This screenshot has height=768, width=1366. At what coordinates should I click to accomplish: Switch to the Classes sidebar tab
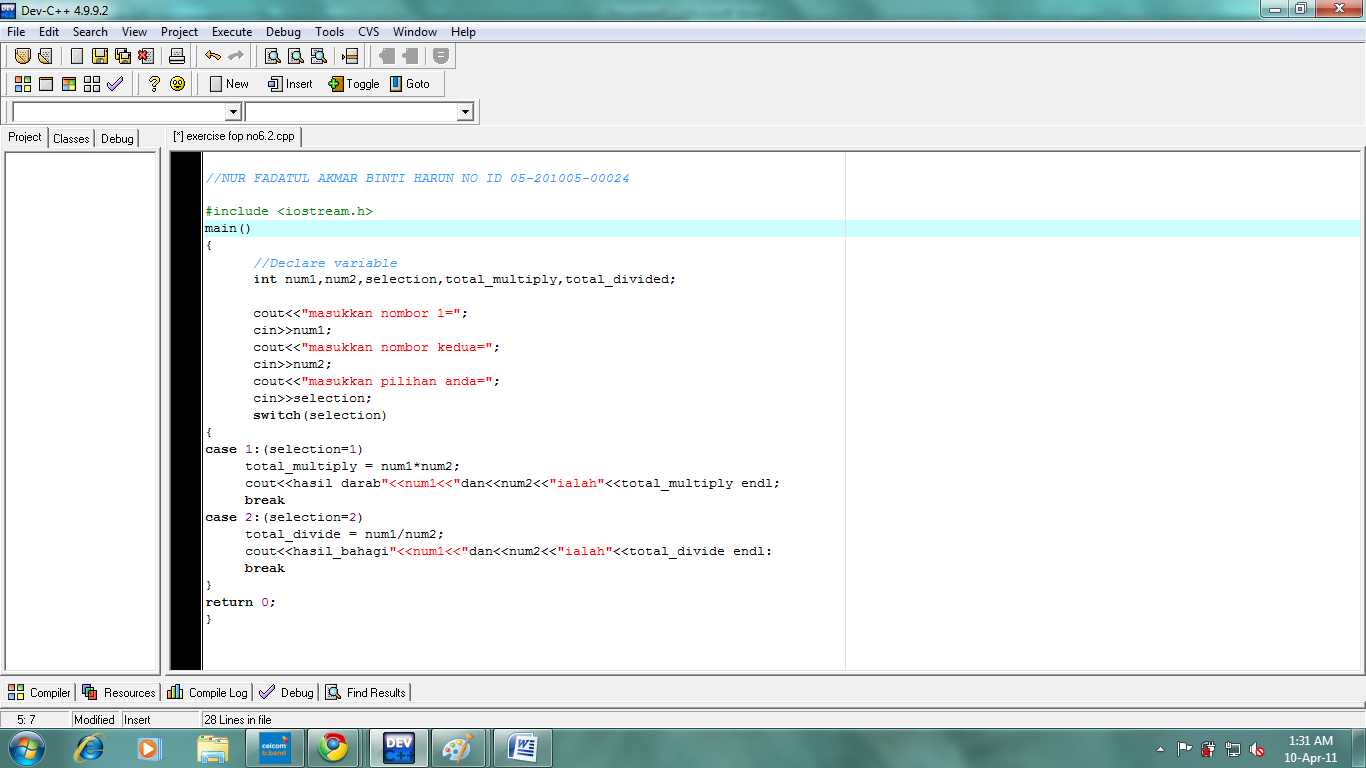tap(71, 139)
